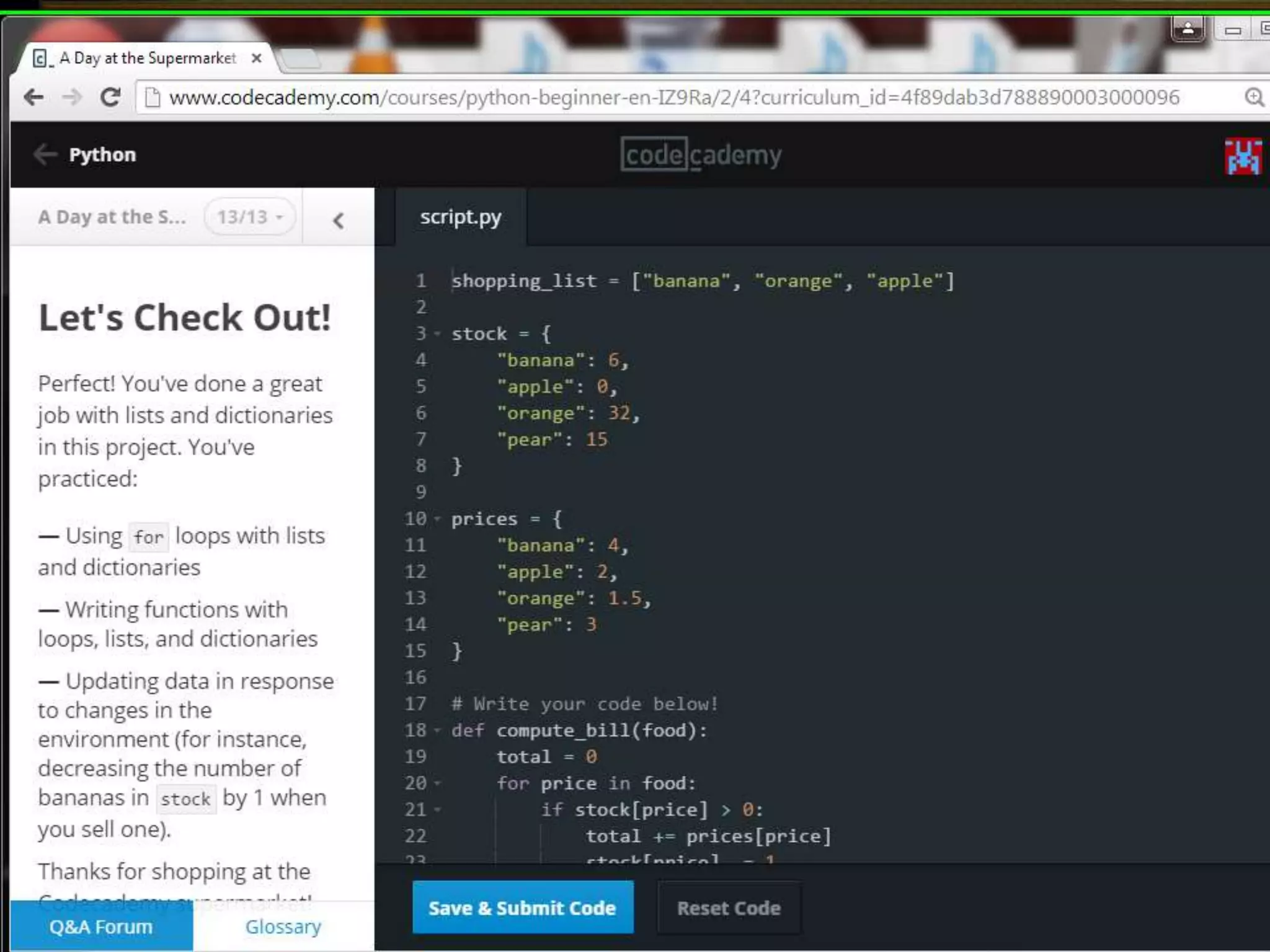Click the A Day at the S... lesson title
Image resolution: width=1270 pixels, height=952 pixels.
[x=112, y=217]
